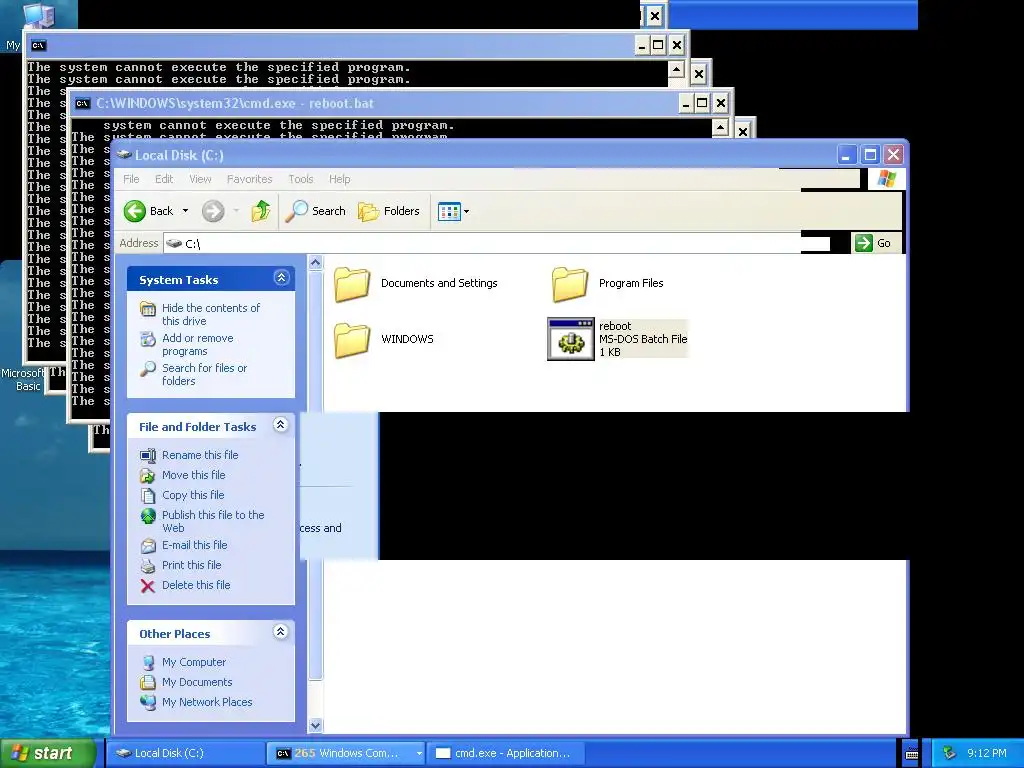The width and height of the screenshot is (1024, 768).
Task: Click Delete this file
Action: (x=196, y=585)
